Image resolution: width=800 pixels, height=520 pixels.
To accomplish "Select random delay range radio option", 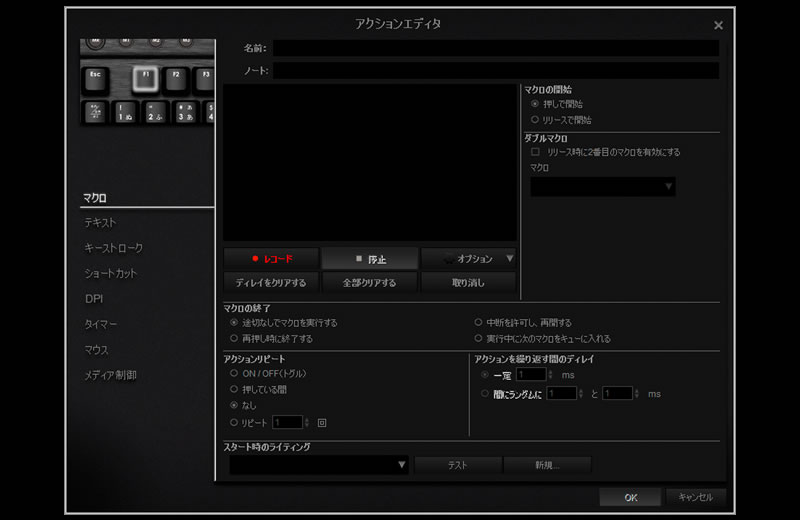I will 485,393.
